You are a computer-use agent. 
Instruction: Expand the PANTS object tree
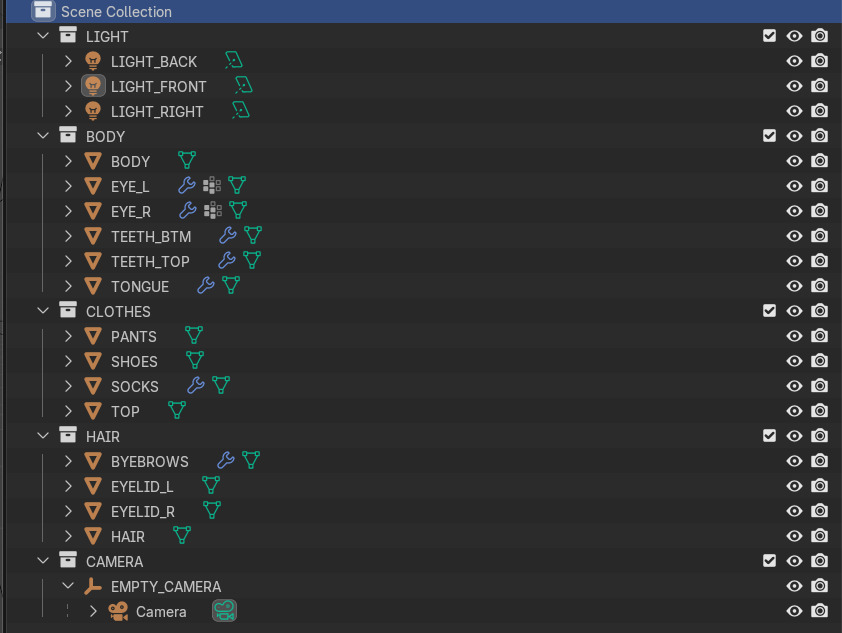pyautogui.click(x=68, y=336)
